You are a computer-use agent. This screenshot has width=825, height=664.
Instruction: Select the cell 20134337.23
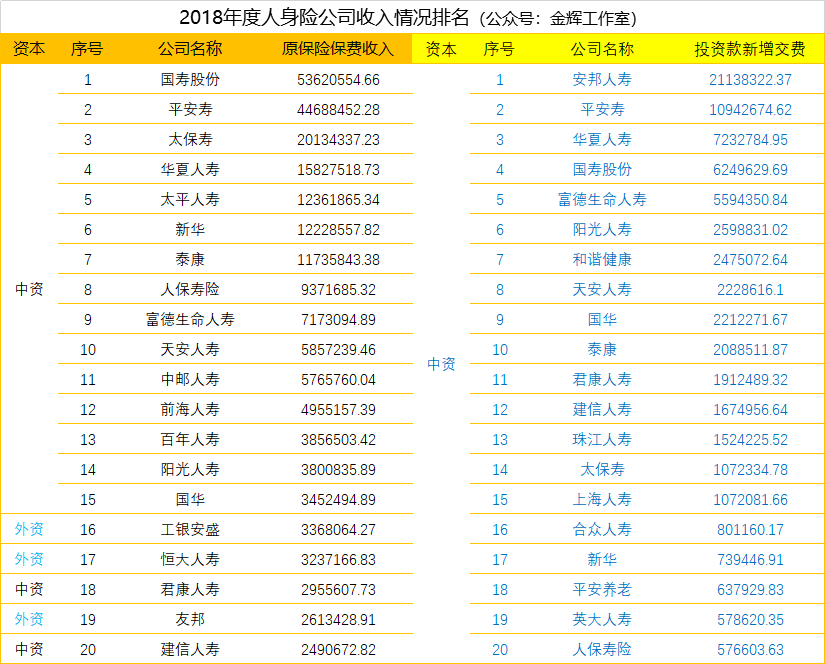[338, 139]
